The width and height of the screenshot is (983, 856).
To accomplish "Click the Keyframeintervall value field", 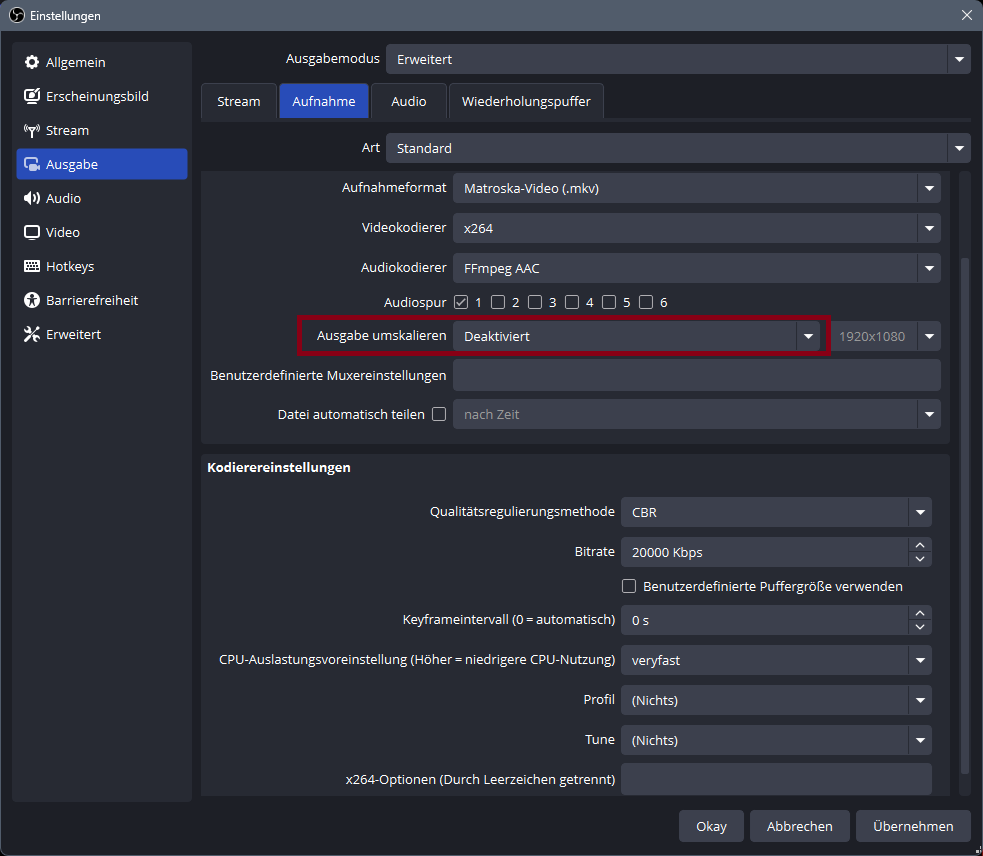I will (x=765, y=620).
